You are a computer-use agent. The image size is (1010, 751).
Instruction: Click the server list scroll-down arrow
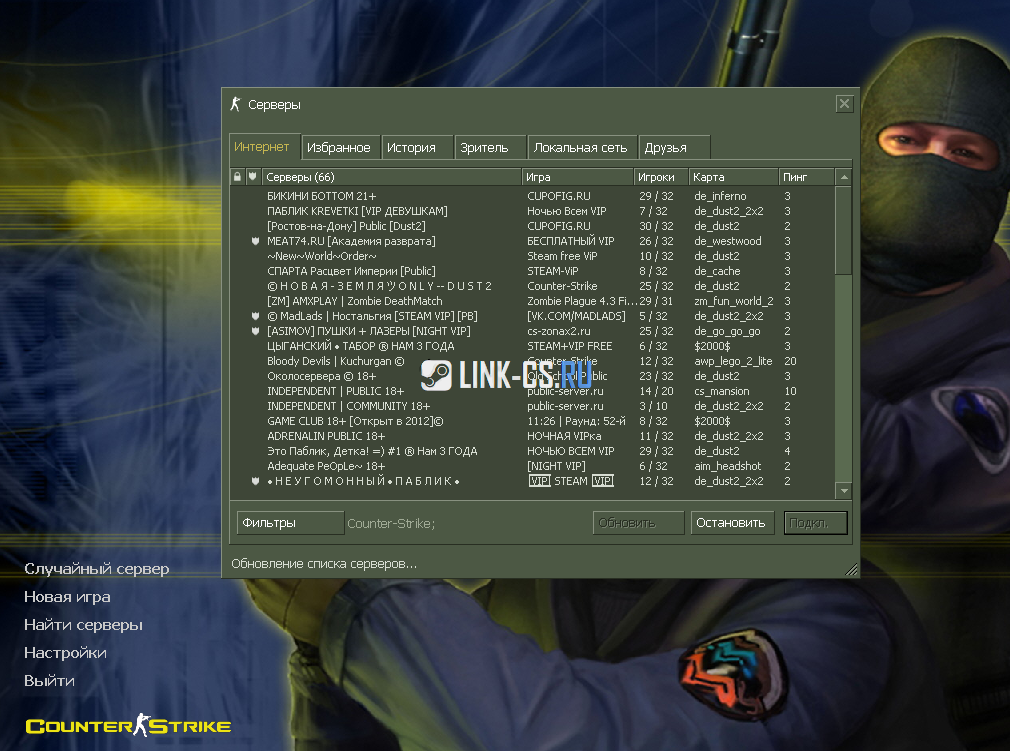coord(843,491)
